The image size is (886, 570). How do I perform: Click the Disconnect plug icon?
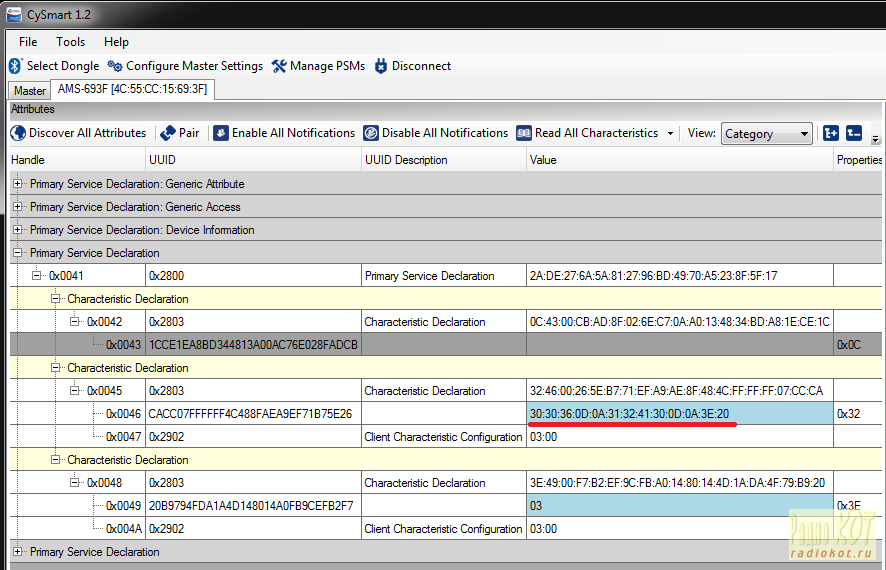pos(381,66)
